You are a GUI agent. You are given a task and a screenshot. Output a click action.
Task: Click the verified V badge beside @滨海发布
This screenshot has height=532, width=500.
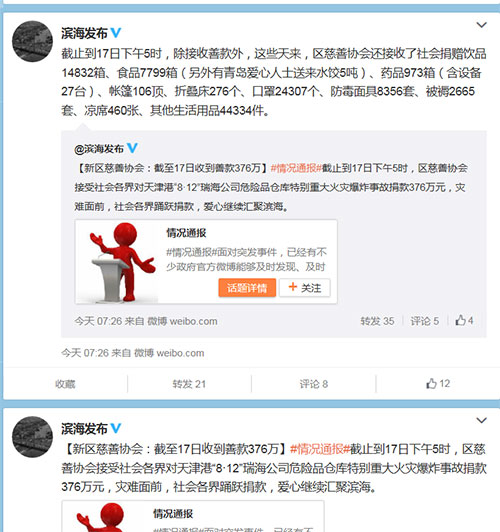pyautogui.click(x=132, y=148)
